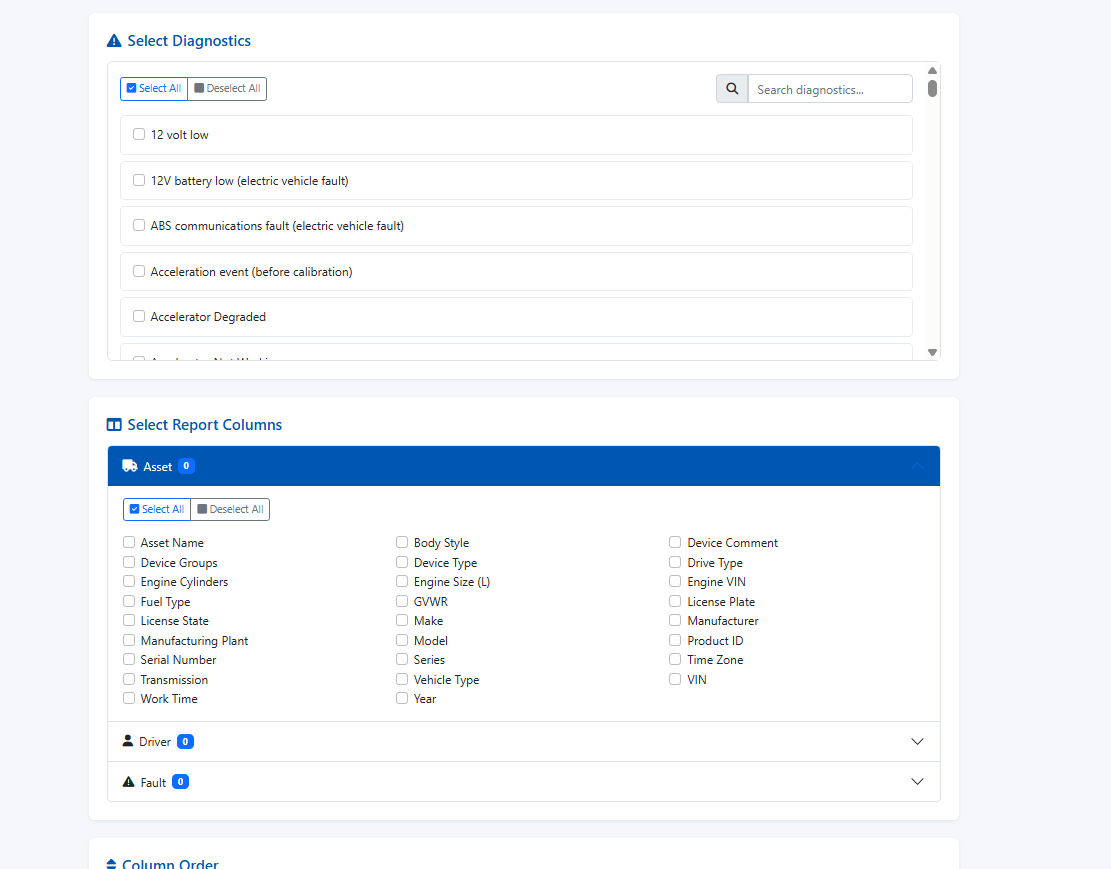Screen dimensions: 1111x869
Task: Focus the Search diagnostics input field
Action: point(829,89)
